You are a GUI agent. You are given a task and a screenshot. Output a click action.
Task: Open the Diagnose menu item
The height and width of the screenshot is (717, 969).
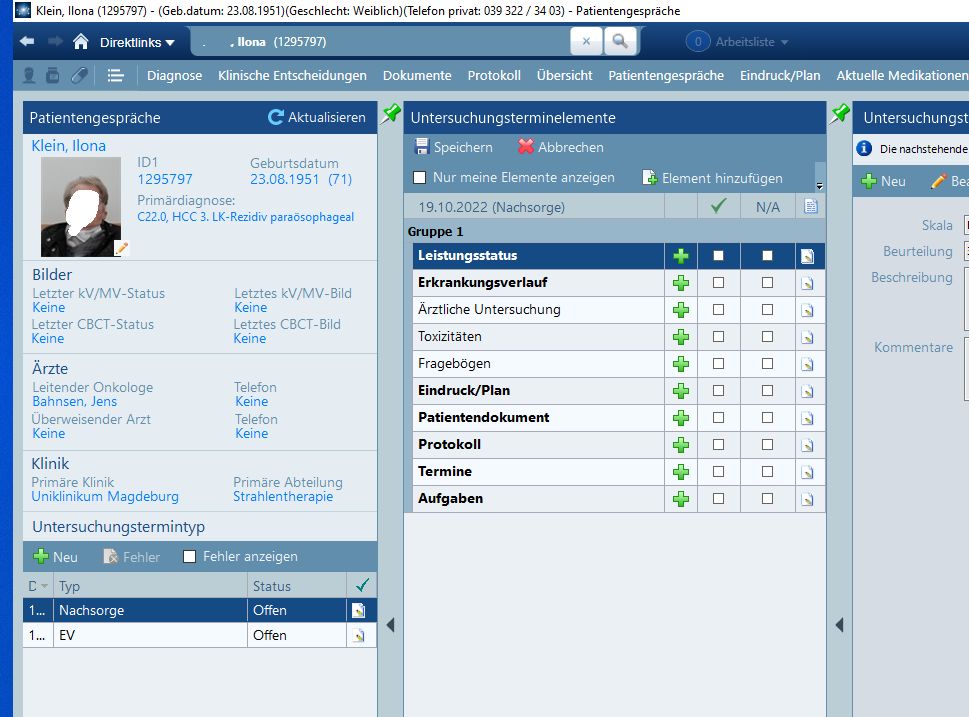pos(174,75)
